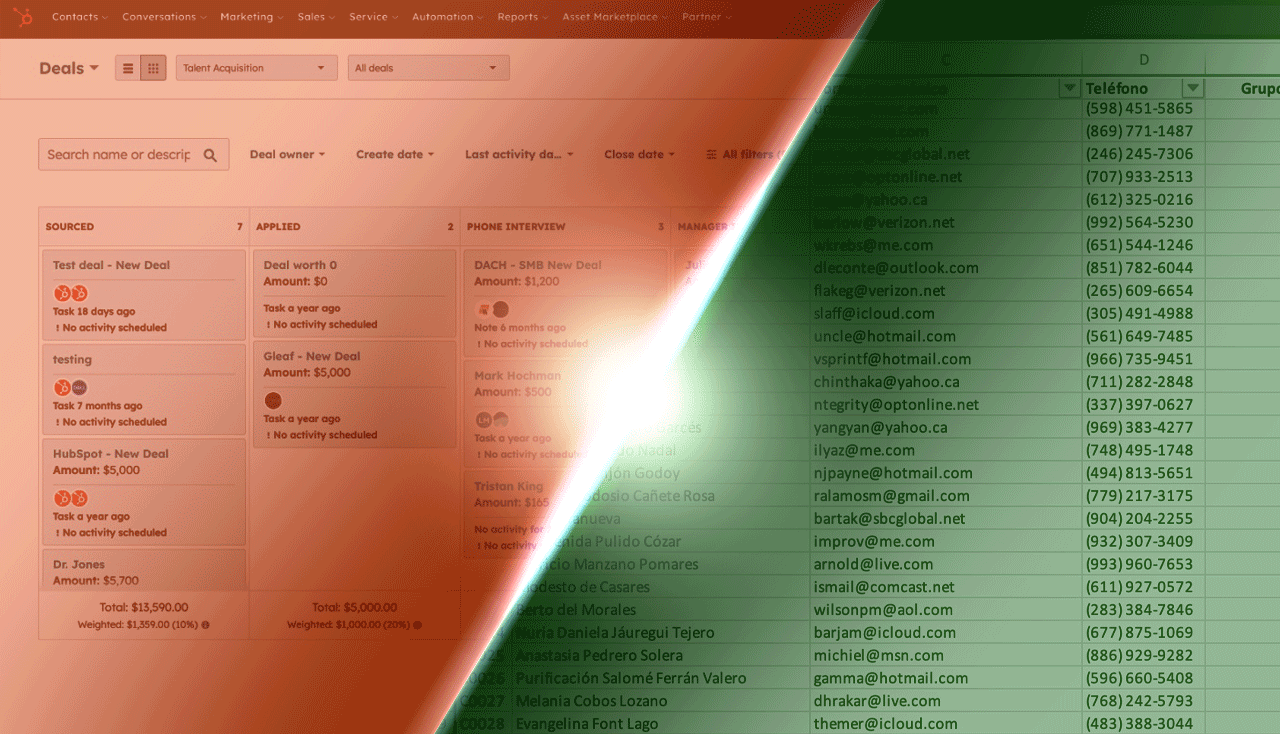Click the HubSpot sprocket logo

pyautogui.click(x=22, y=17)
